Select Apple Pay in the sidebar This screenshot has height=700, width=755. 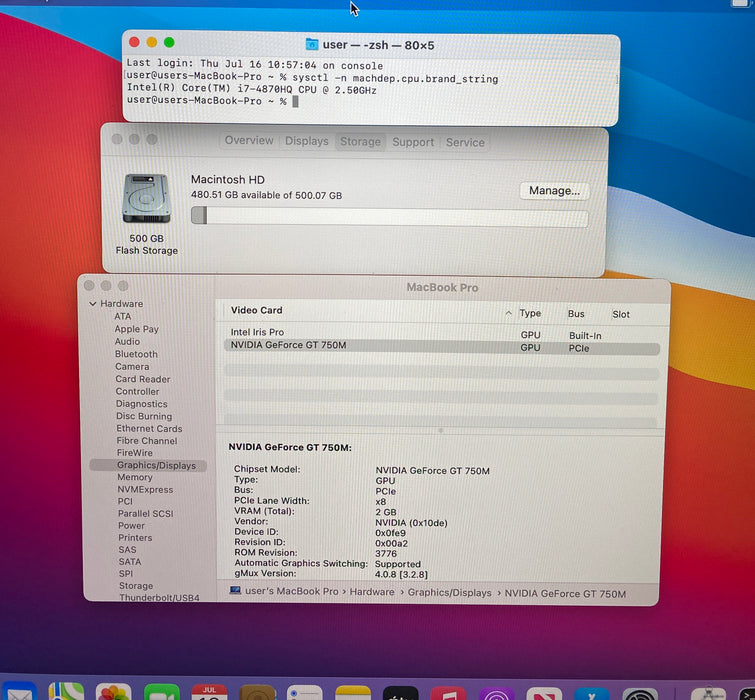pyautogui.click(x=136, y=329)
